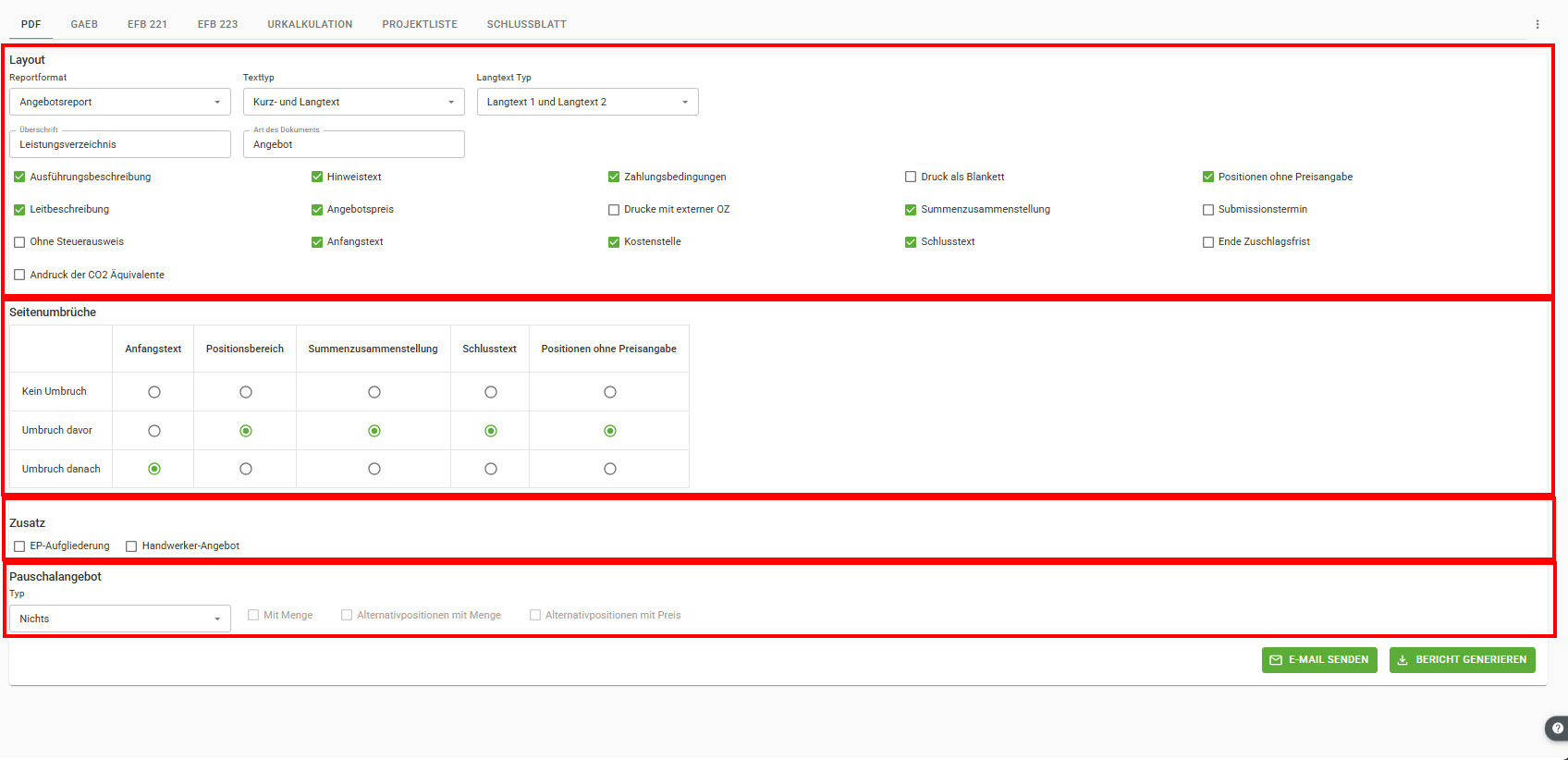Toggle the Schlusstext checkbox
1568x760 pixels.
(x=911, y=242)
